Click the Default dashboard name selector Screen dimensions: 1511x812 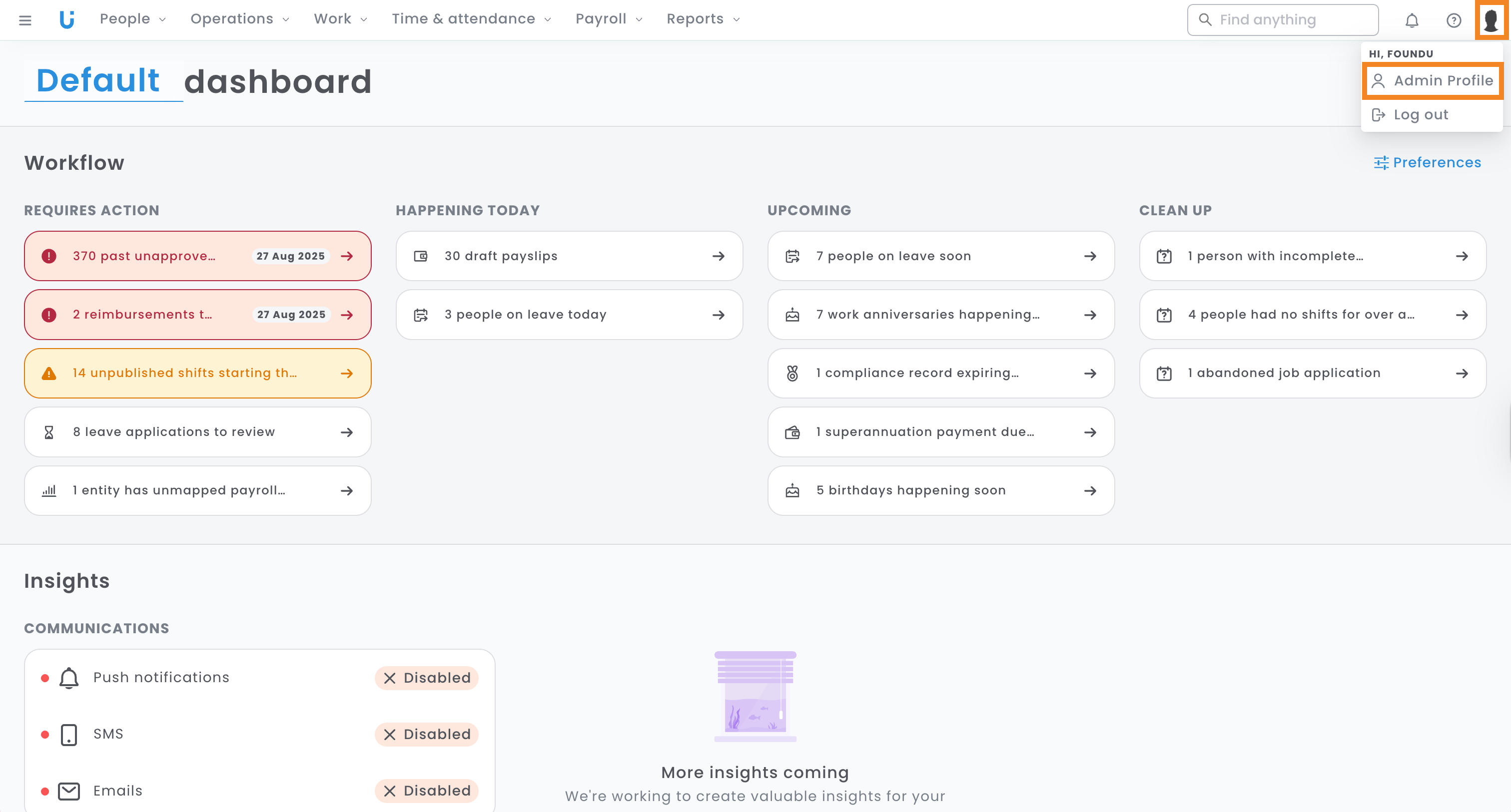[x=98, y=80]
